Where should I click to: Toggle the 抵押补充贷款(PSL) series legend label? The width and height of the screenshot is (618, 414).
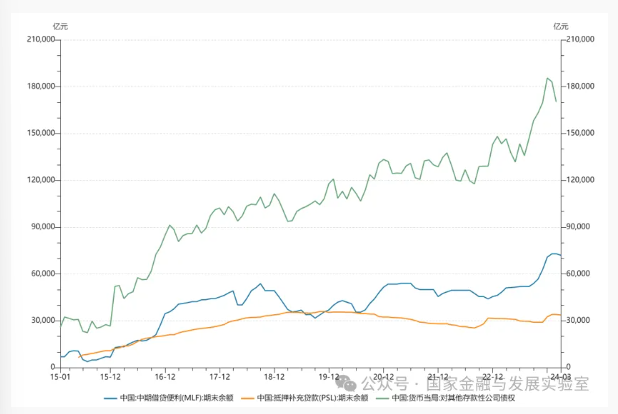point(312,397)
